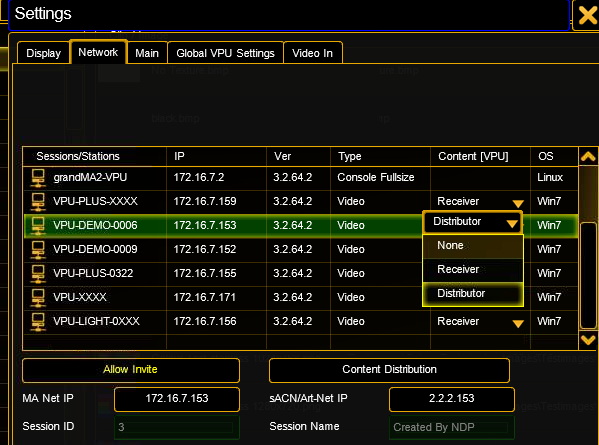This screenshot has width=599, height=445.
Task: Open the Main tab
Action: pos(147,53)
